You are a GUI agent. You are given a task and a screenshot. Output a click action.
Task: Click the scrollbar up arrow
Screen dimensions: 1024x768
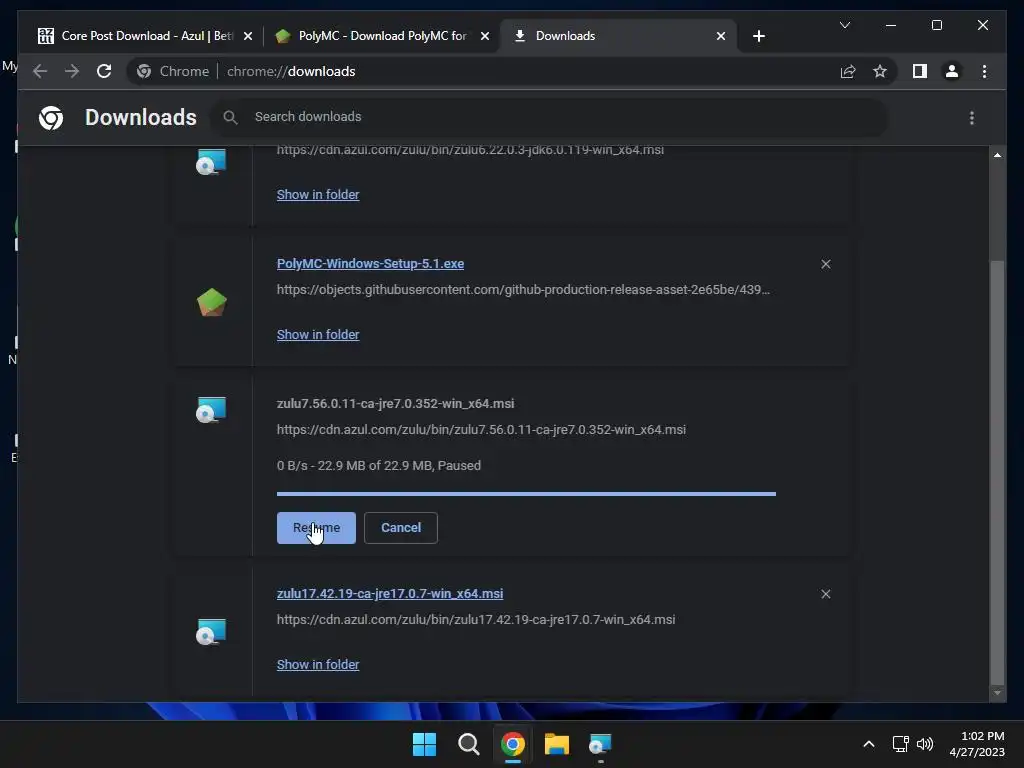997,155
